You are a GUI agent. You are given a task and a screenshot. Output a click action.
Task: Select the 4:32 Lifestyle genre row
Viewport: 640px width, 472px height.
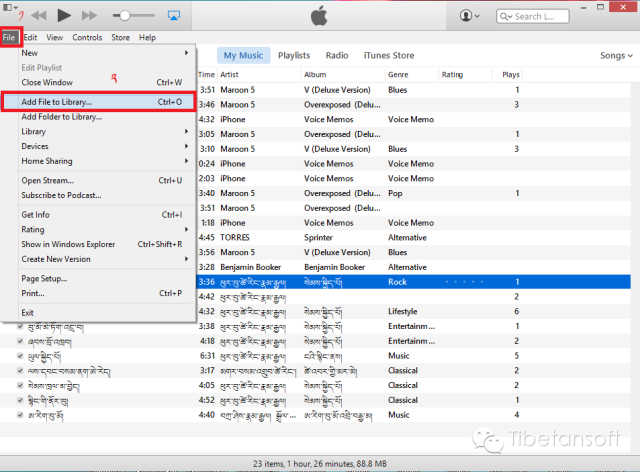(414, 312)
